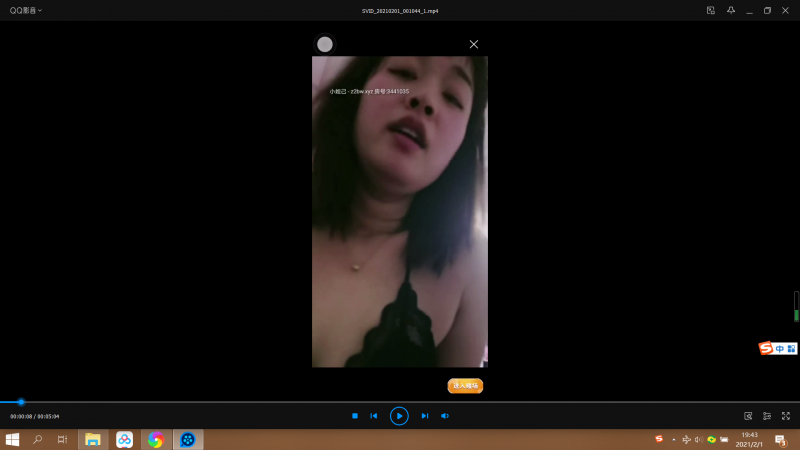
Task: Click the orange button below the video
Action: [465, 385]
